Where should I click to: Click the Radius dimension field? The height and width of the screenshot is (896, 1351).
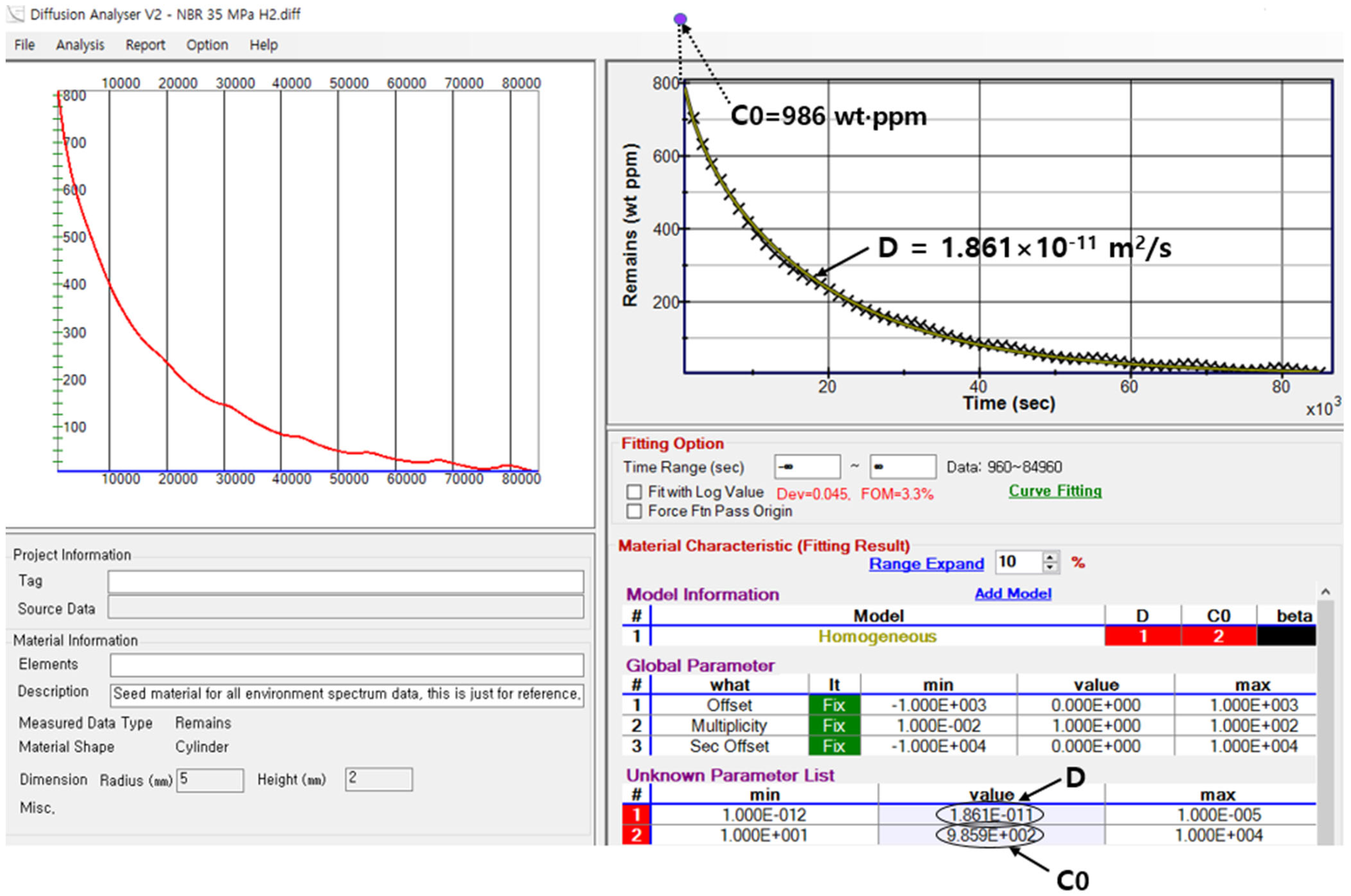[x=210, y=780]
